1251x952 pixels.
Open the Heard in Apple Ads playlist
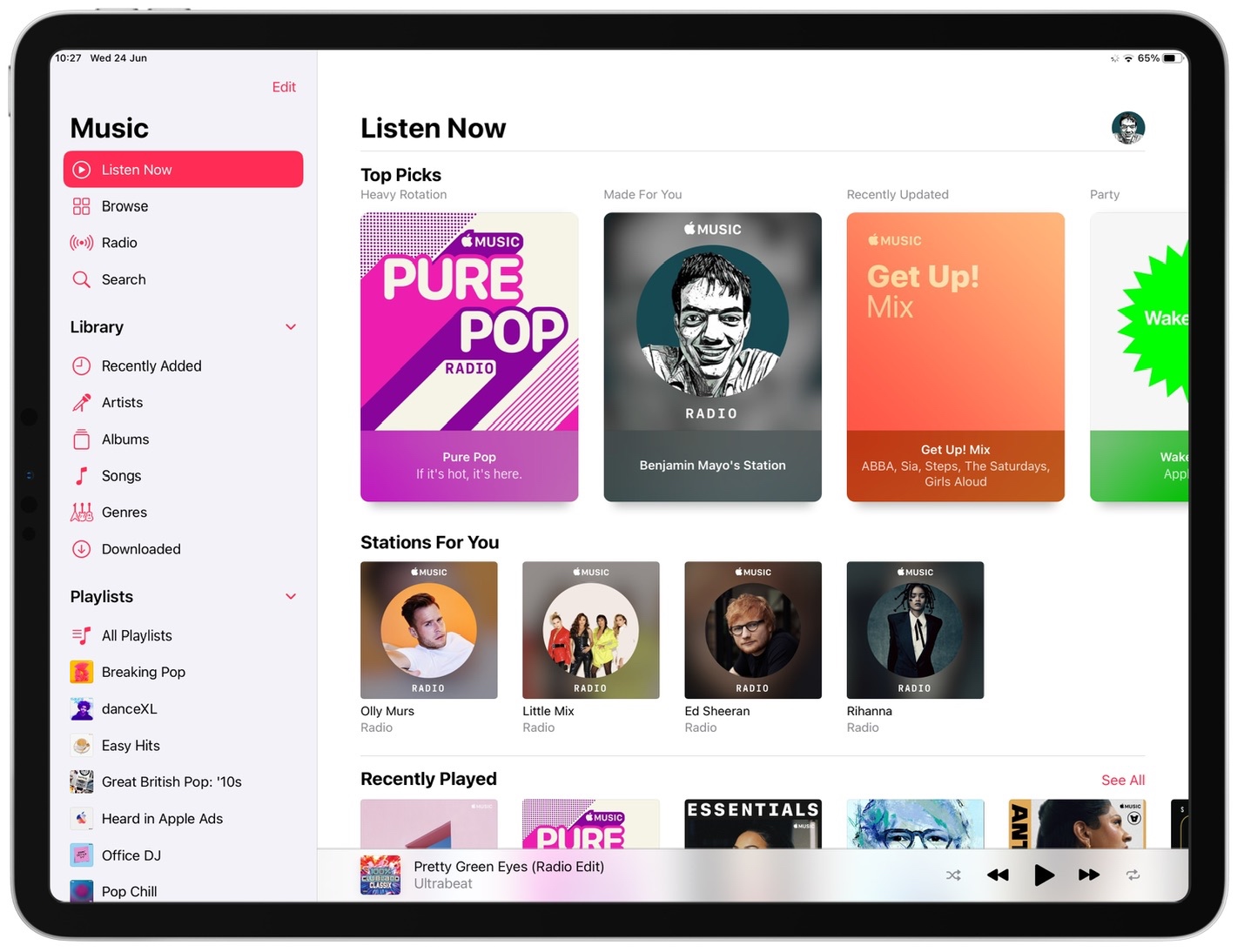[x=162, y=818]
